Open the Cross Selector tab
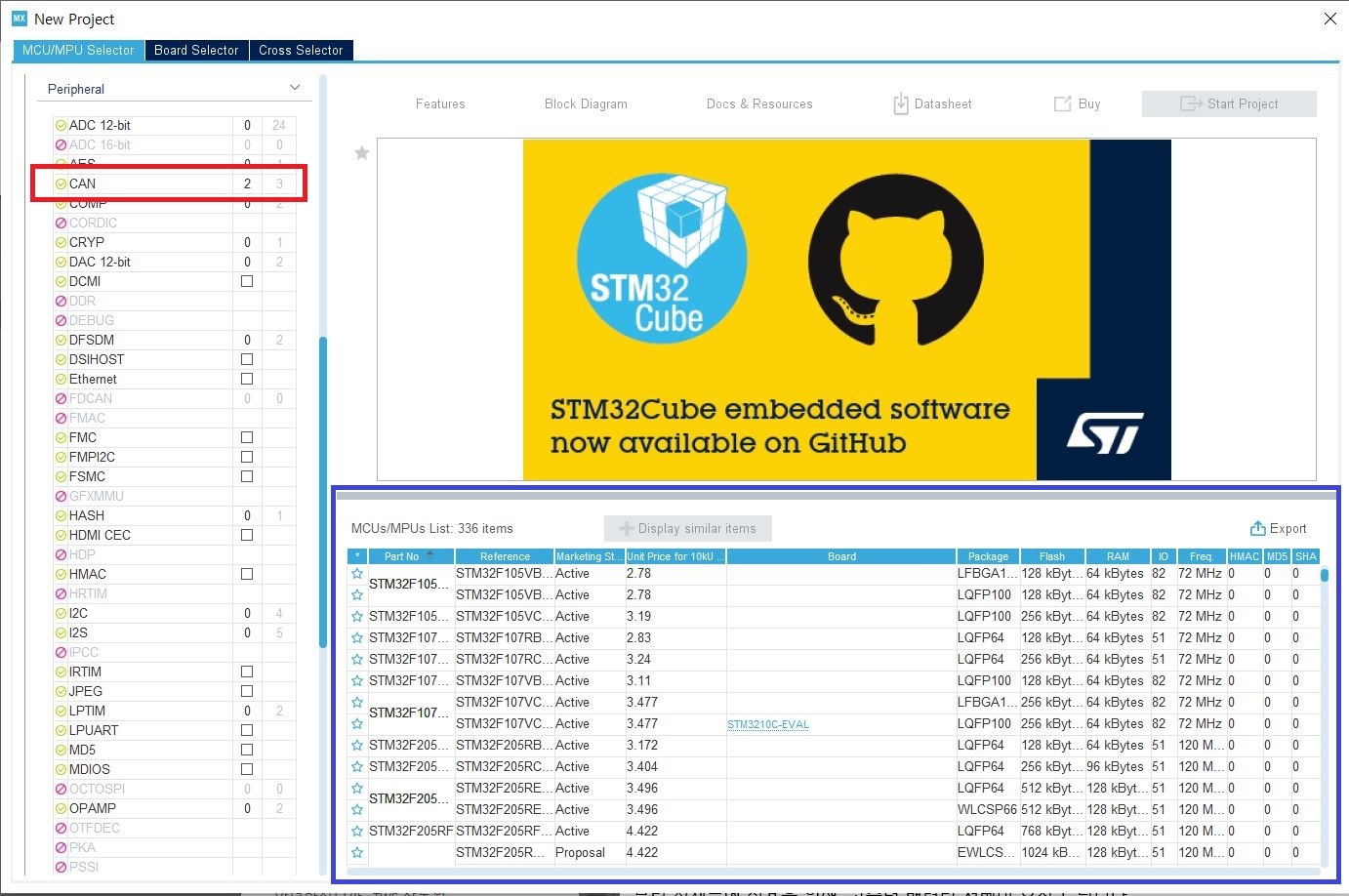 301,50
